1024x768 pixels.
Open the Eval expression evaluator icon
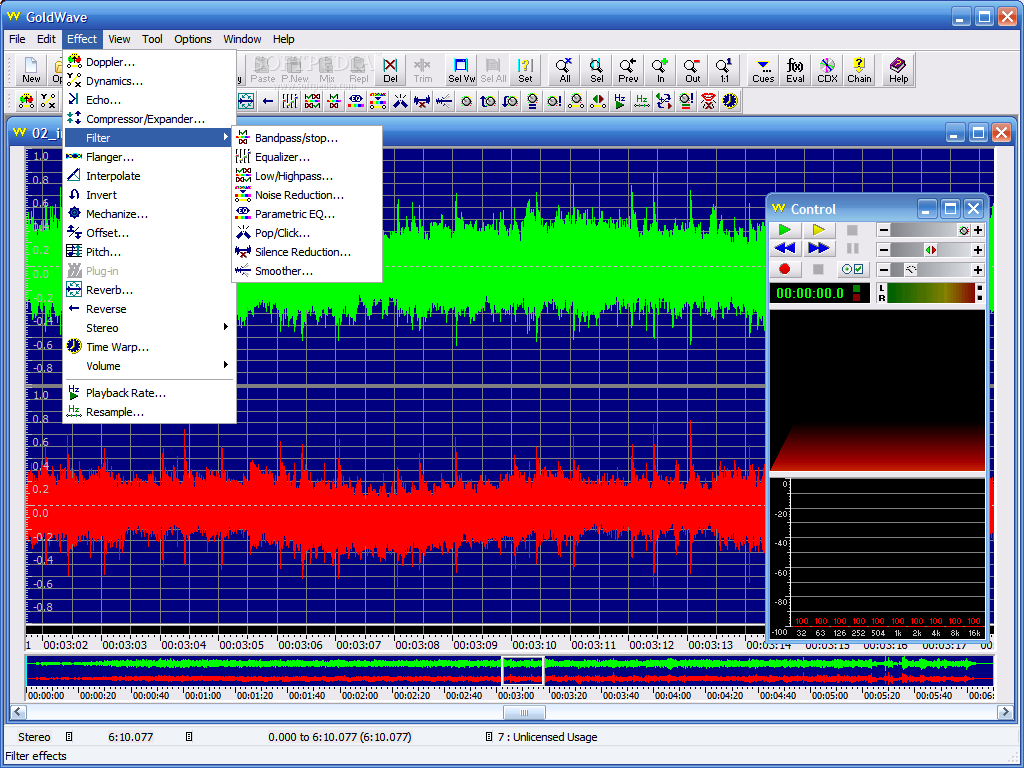click(795, 70)
